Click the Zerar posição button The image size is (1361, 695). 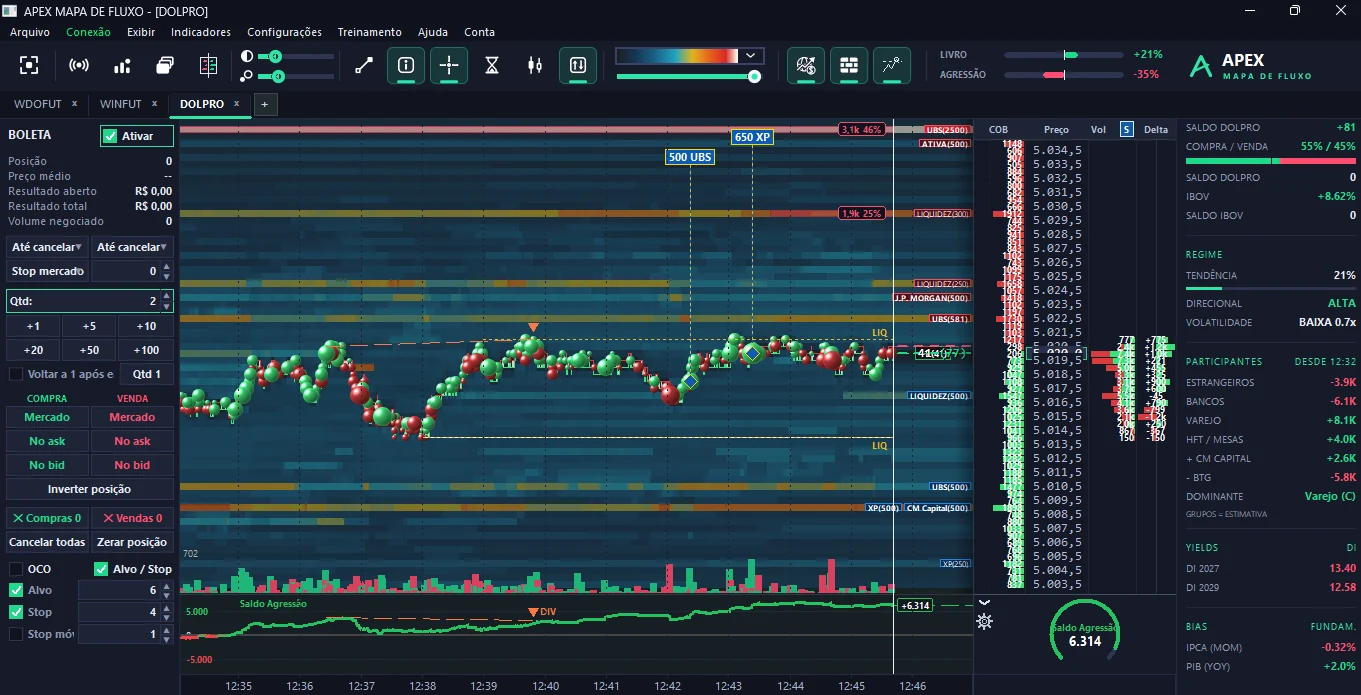(132, 542)
